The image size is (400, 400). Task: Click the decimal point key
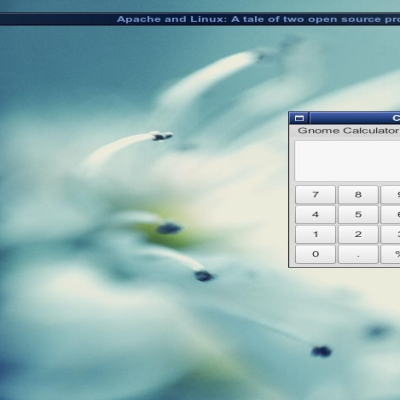coord(358,254)
